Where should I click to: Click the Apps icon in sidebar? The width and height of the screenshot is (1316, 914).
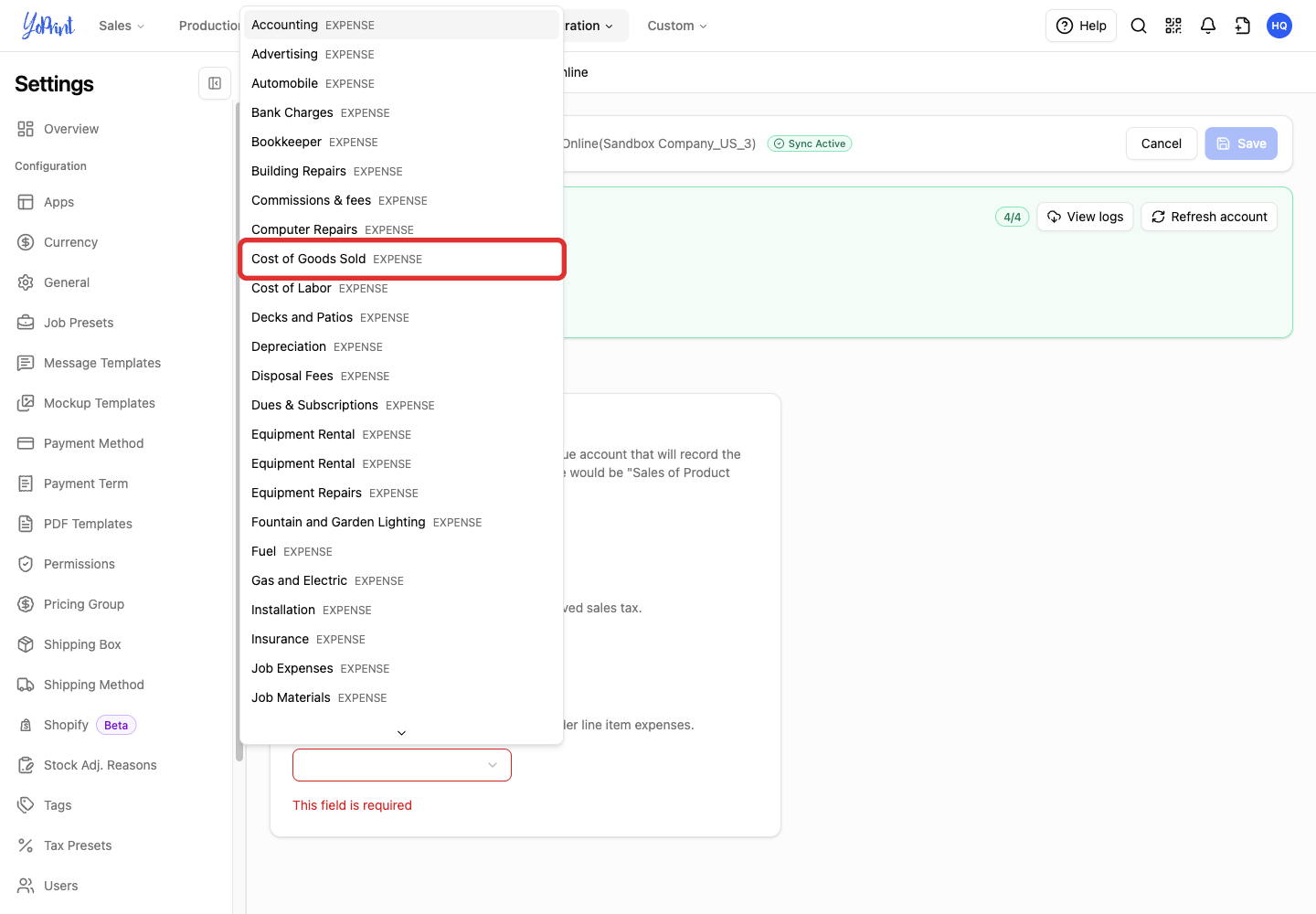click(26, 202)
